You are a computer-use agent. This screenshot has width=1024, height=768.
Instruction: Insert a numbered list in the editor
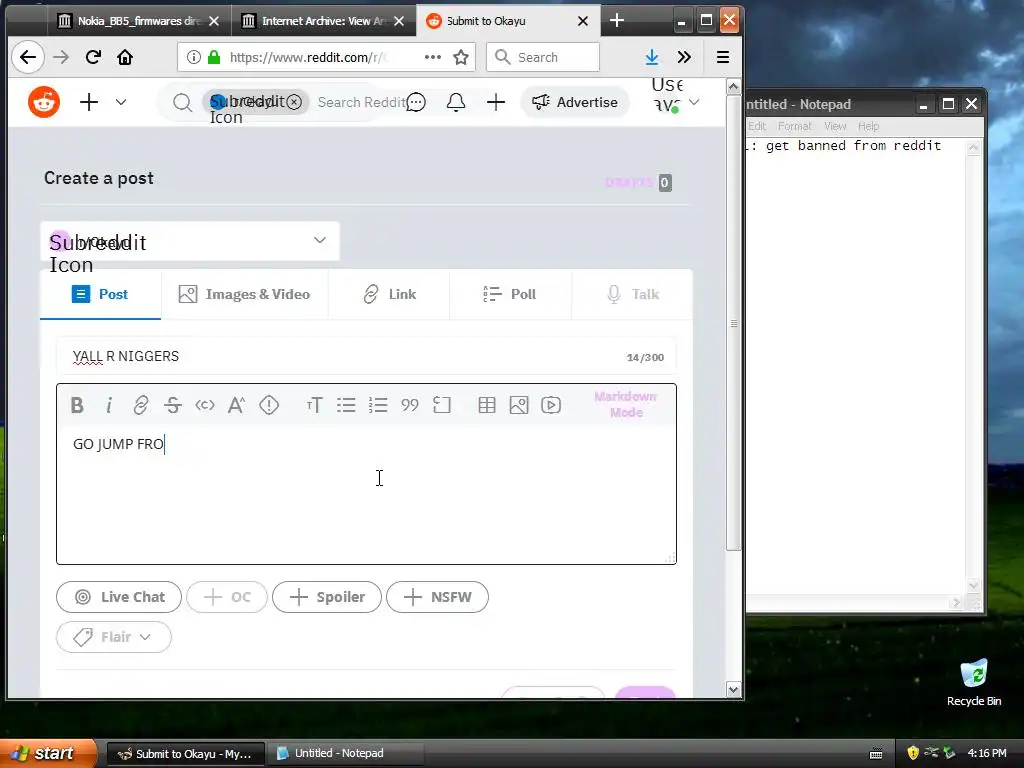378,405
